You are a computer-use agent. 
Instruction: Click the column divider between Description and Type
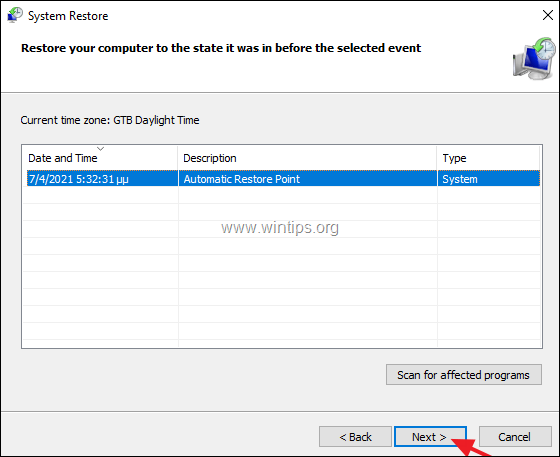point(437,158)
